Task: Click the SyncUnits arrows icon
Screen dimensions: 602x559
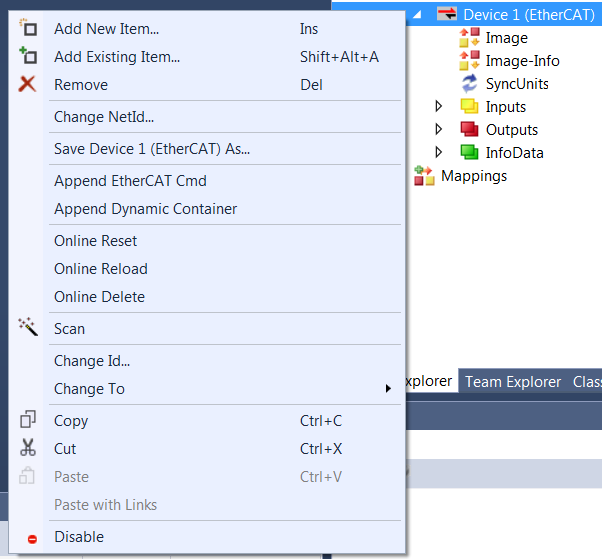Action: (470, 83)
